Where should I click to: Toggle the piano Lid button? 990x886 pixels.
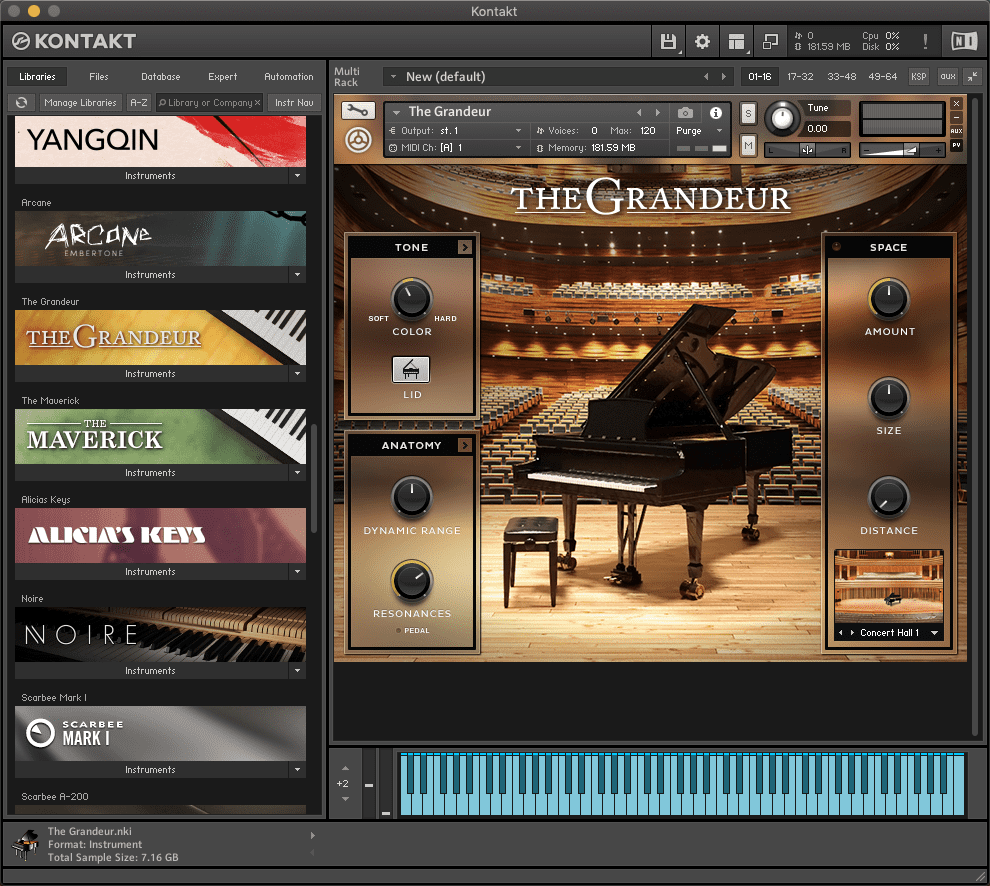[411, 370]
